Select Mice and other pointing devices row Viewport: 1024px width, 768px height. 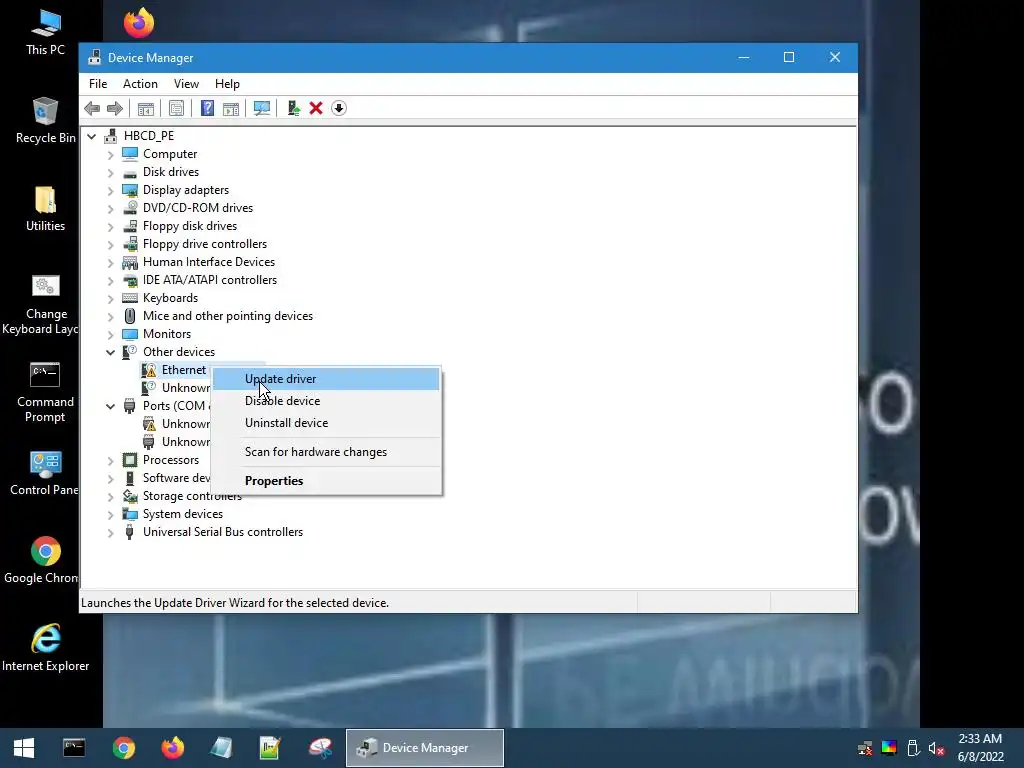[228, 316]
